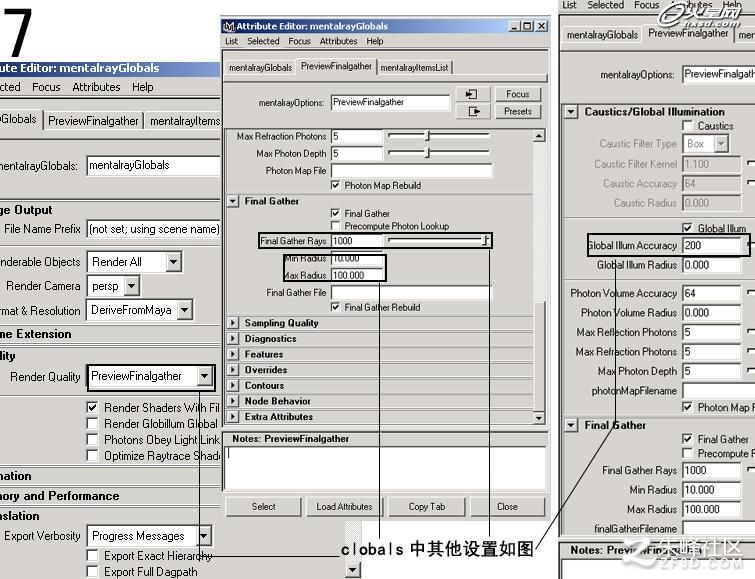Viewport: 755px width, 579px height.
Task: Expand the Overrides section
Action: (x=233, y=370)
